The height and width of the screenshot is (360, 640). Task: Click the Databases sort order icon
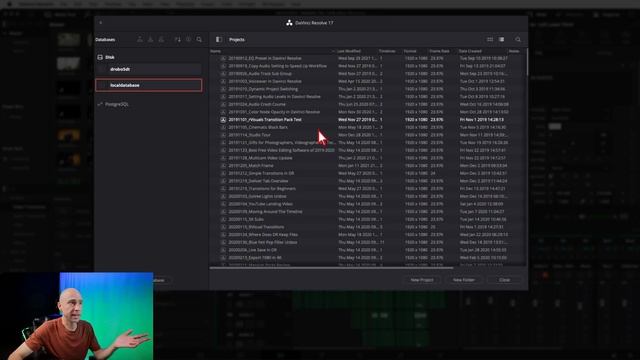(177, 40)
